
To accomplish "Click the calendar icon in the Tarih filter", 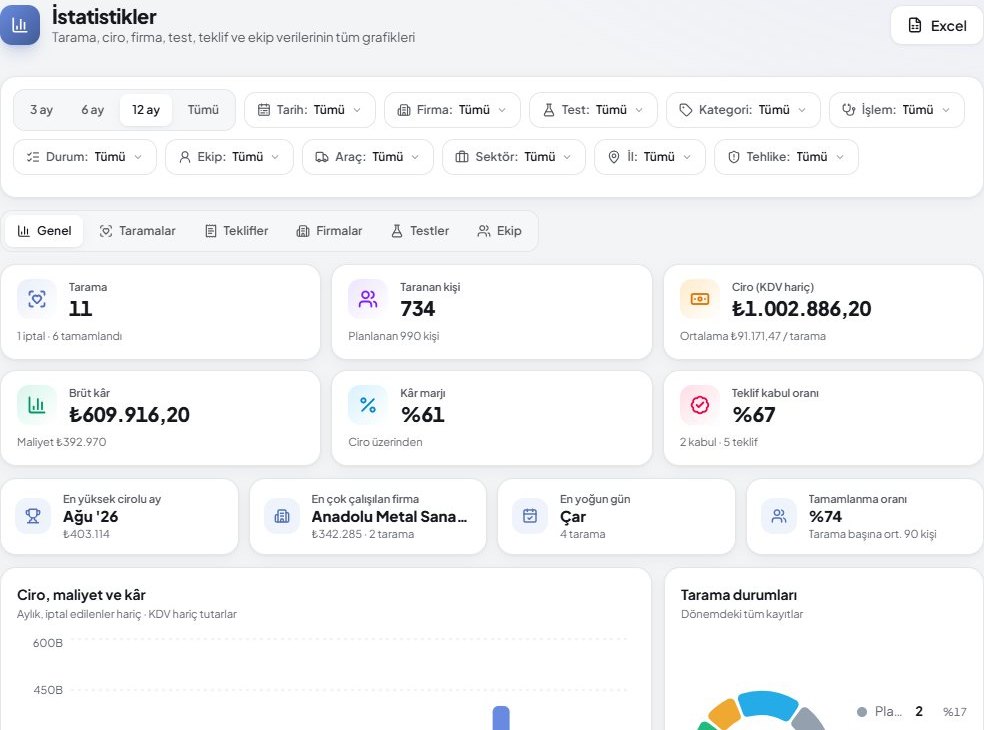I will (x=264, y=110).
